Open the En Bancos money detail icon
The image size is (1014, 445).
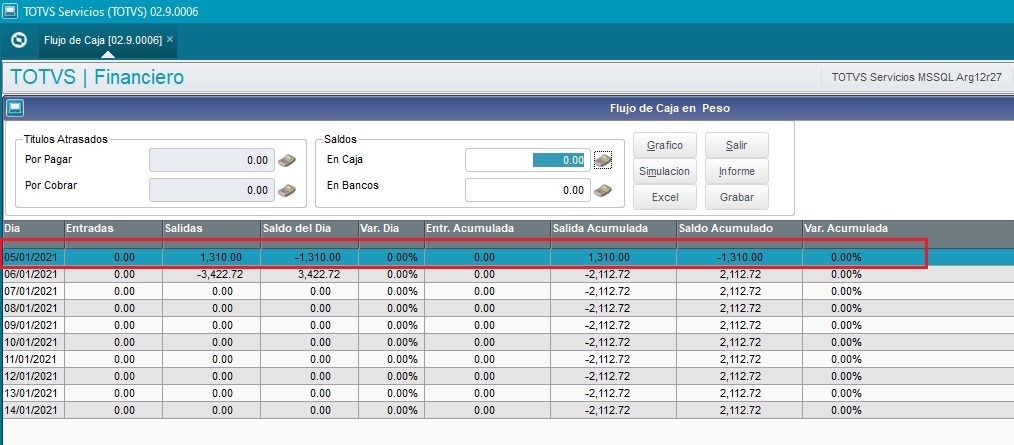click(x=603, y=190)
